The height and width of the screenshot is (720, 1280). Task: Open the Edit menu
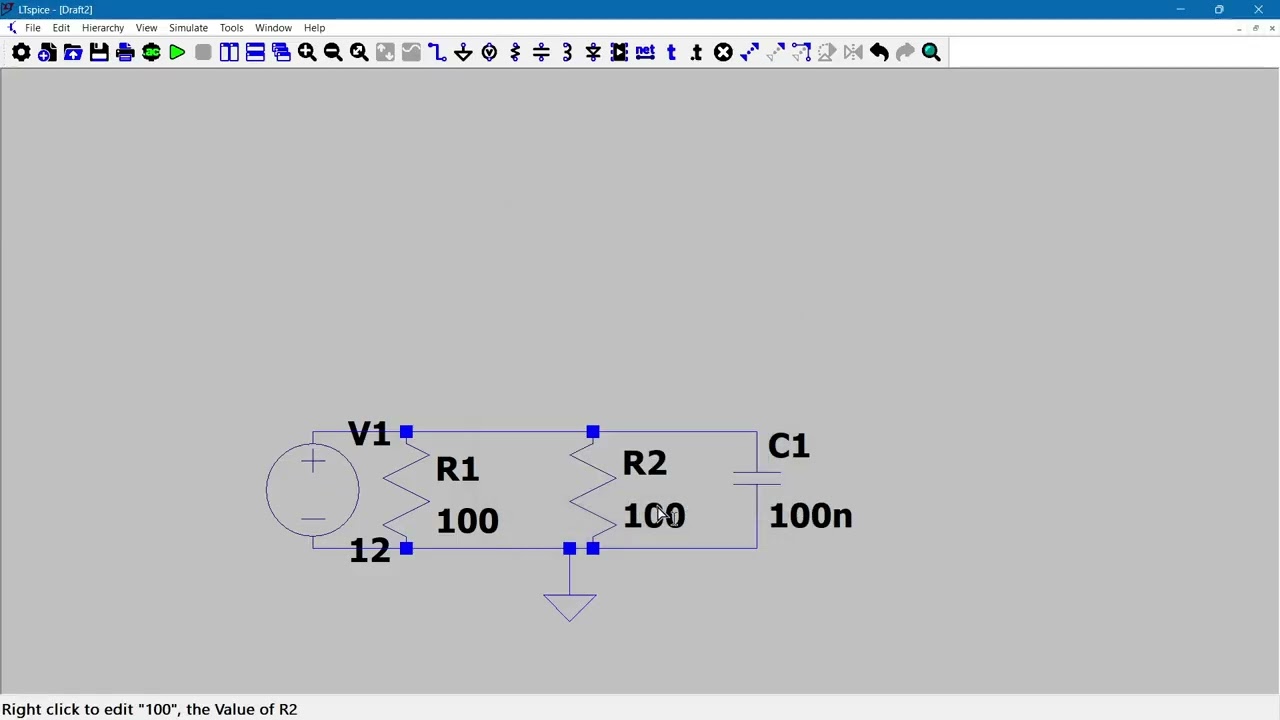(61, 28)
